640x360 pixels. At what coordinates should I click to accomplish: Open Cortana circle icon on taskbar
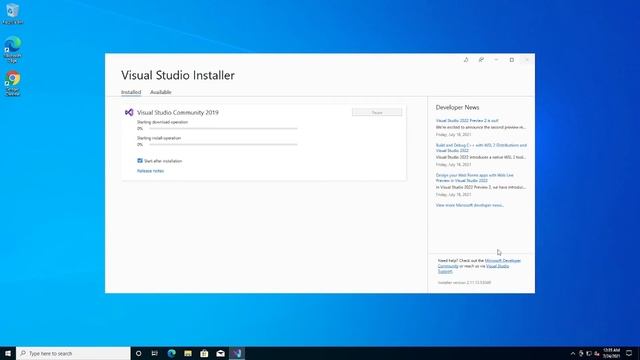click(x=138, y=353)
